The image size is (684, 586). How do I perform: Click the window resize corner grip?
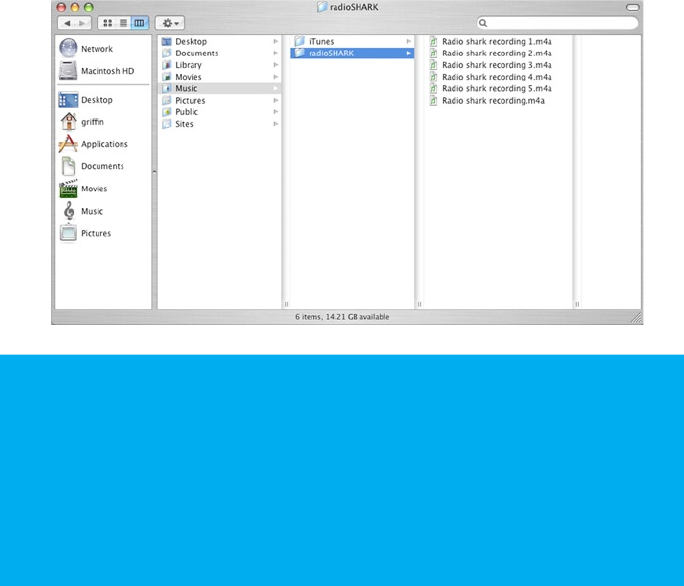pyautogui.click(x=636, y=318)
